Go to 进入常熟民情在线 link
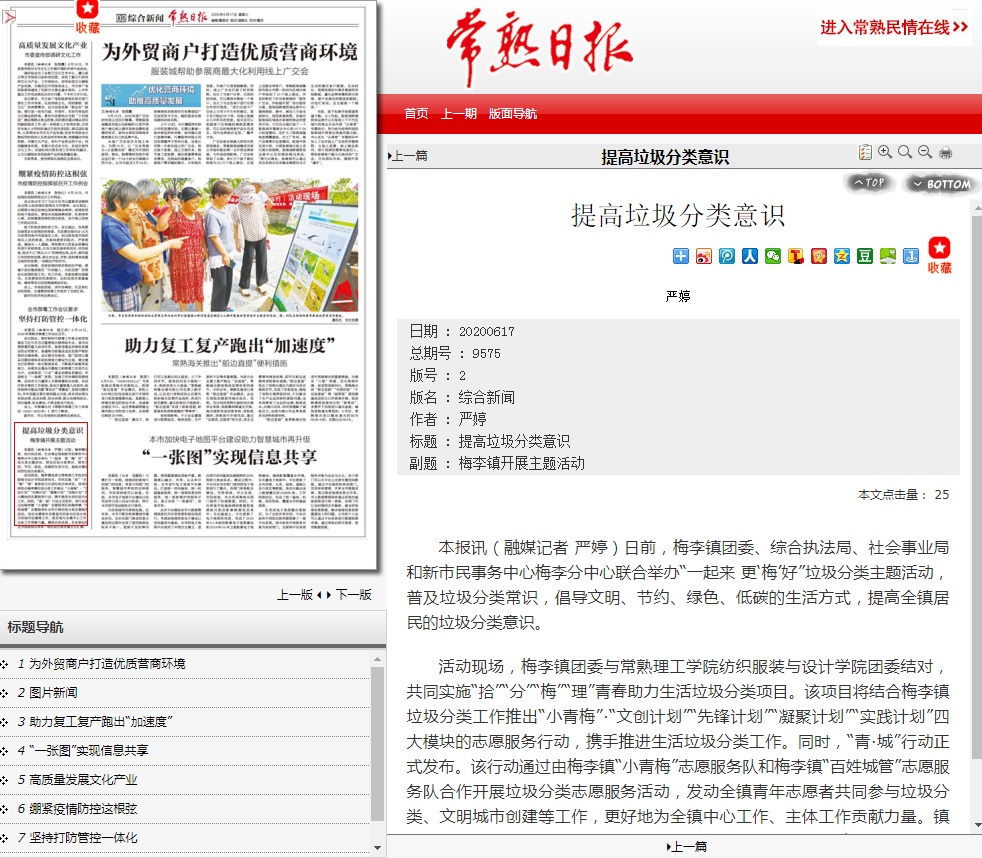Screen dimensions: 982x858 click(x=894, y=27)
